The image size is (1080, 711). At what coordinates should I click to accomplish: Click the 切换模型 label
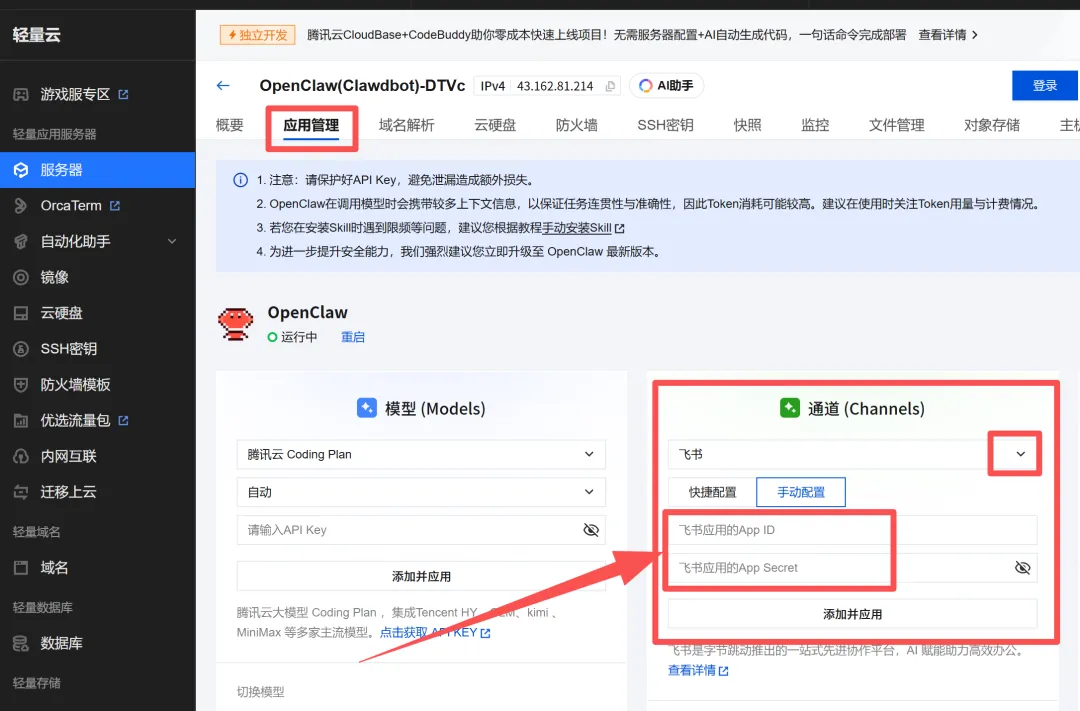tap(260, 692)
